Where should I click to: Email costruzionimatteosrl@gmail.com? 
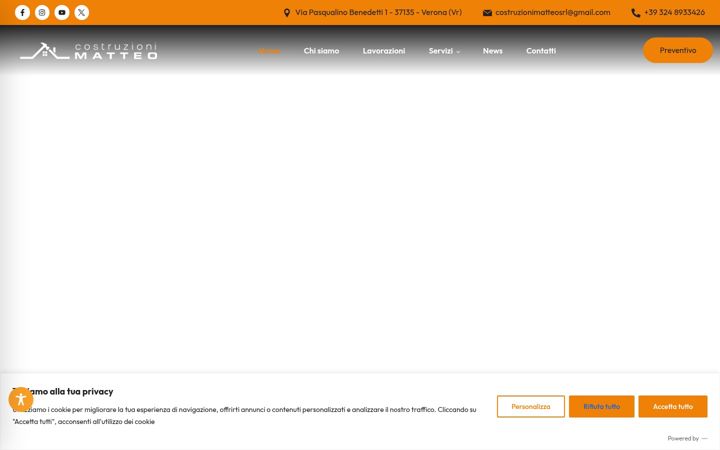(x=553, y=12)
